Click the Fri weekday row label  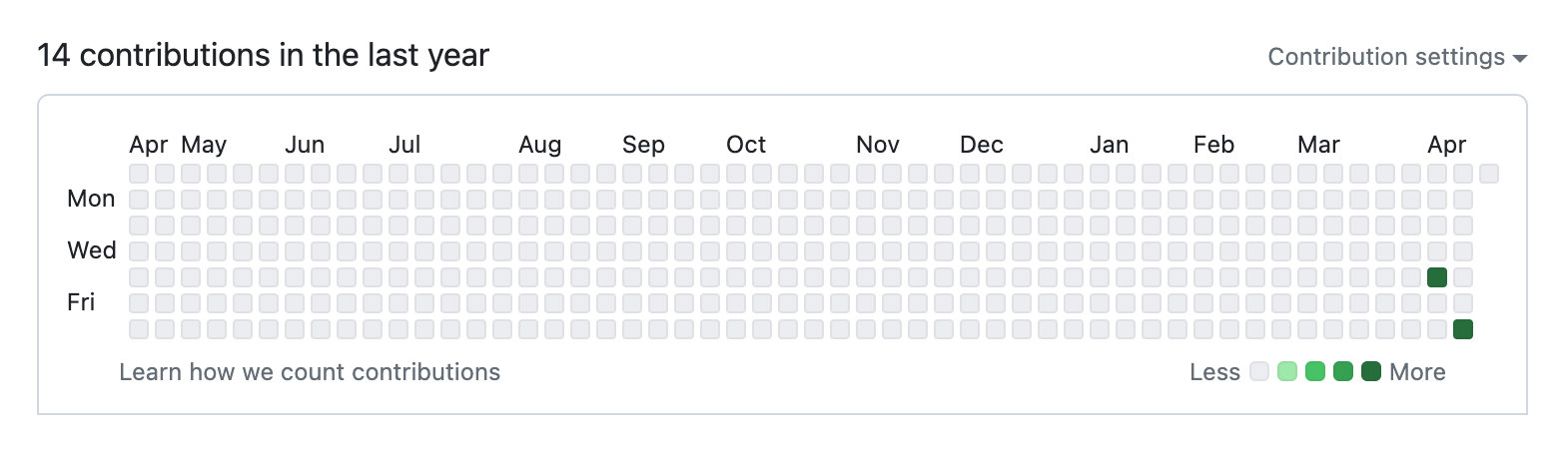[x=81, y=302]
